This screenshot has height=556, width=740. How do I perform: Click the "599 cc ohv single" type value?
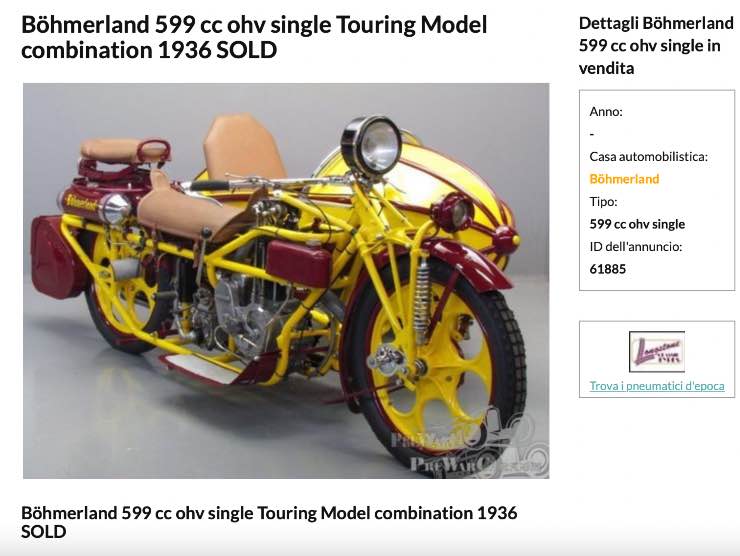[x=637, y=224]
